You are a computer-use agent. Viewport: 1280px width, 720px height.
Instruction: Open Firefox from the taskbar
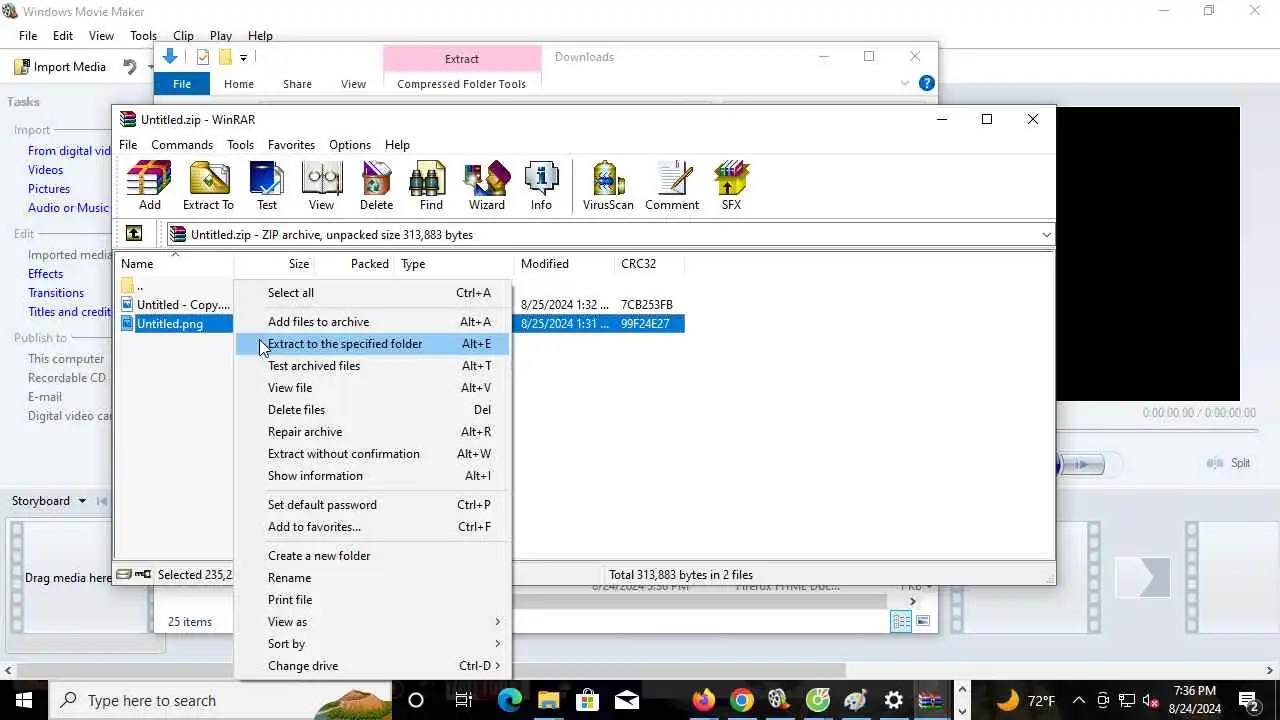(704, 700)
